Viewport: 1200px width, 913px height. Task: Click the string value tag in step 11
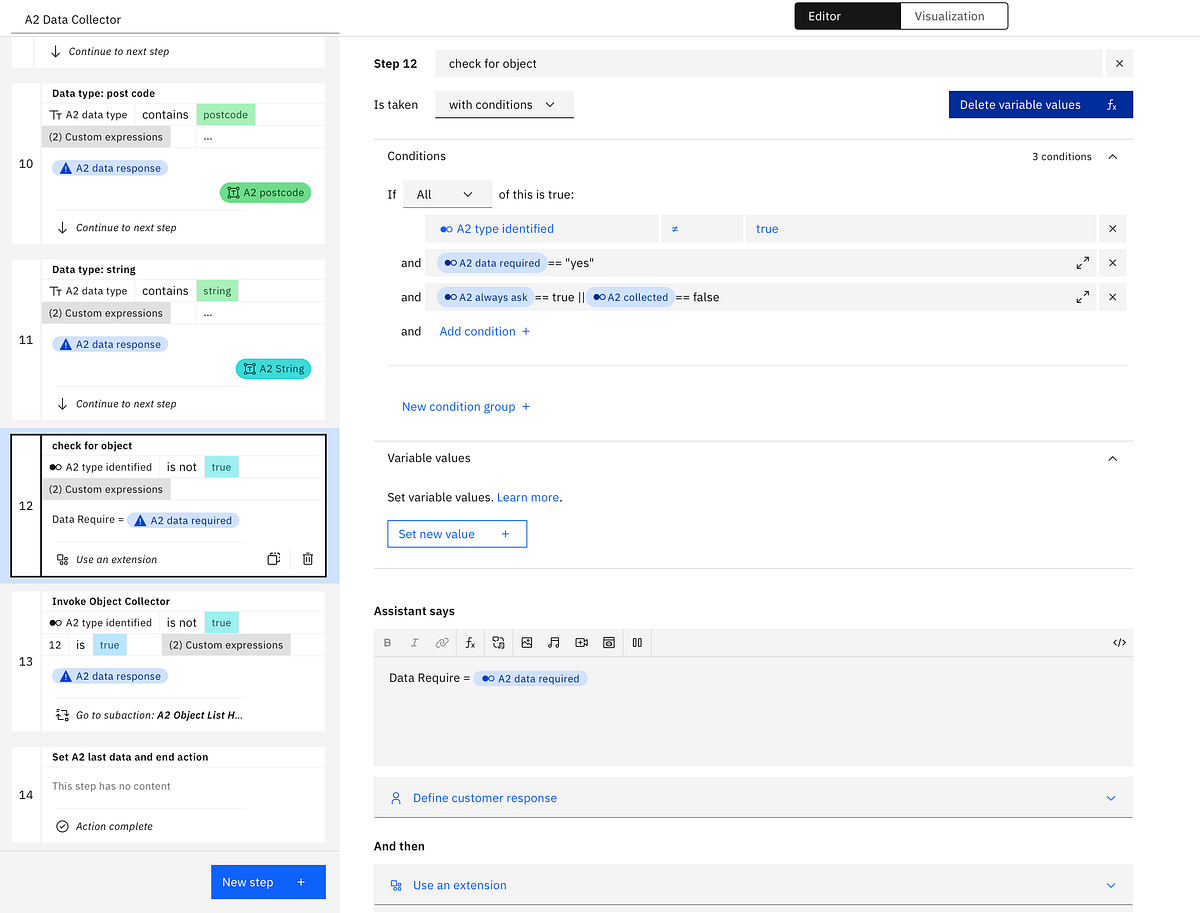tap(217, 291)
